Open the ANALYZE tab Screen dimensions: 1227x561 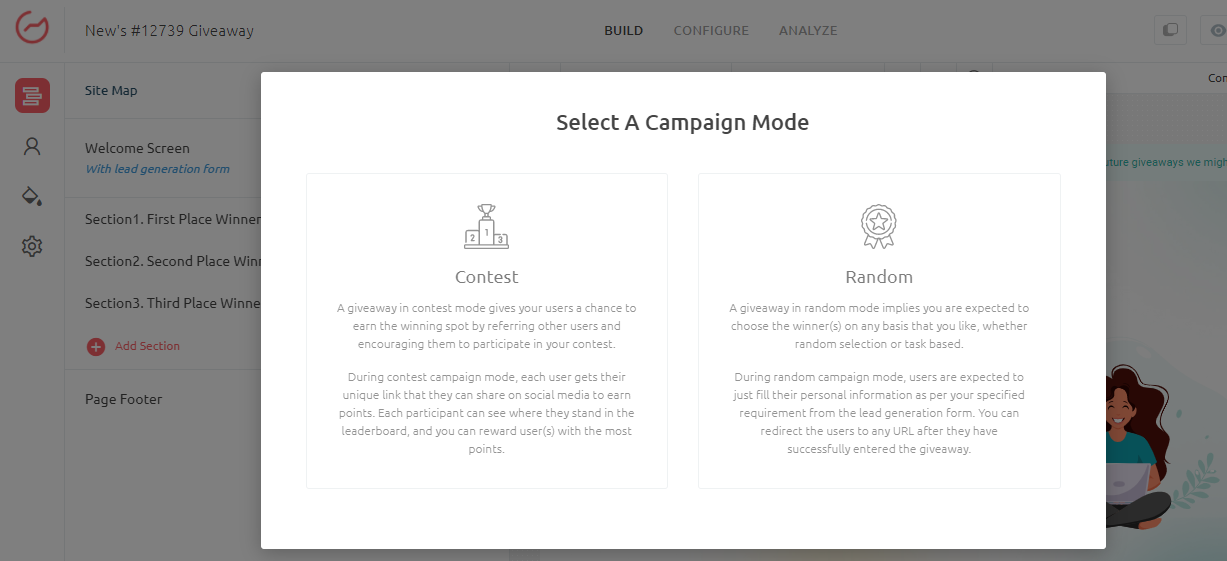click(808, 31)
